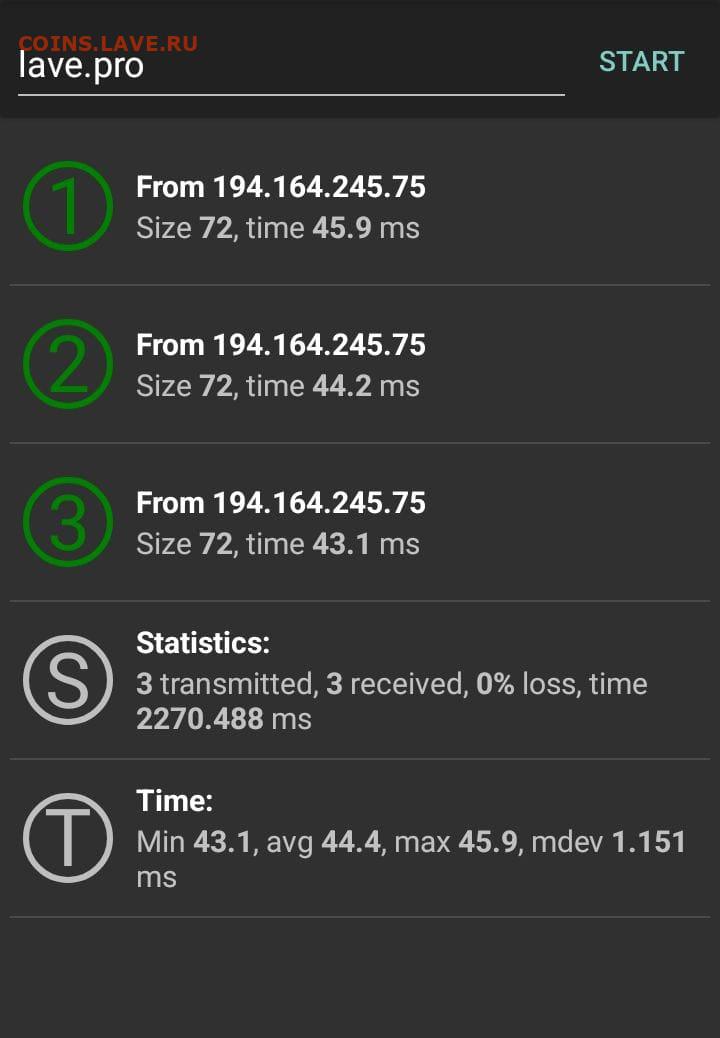Open the Statistics summary row
Screen dimensions: 720x1038
pyautogui.click(x=360, y=681)
